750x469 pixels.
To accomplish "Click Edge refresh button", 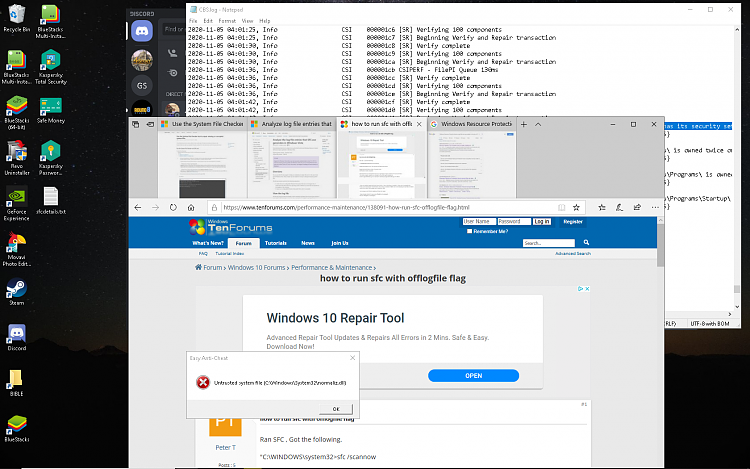I will 173,207.
